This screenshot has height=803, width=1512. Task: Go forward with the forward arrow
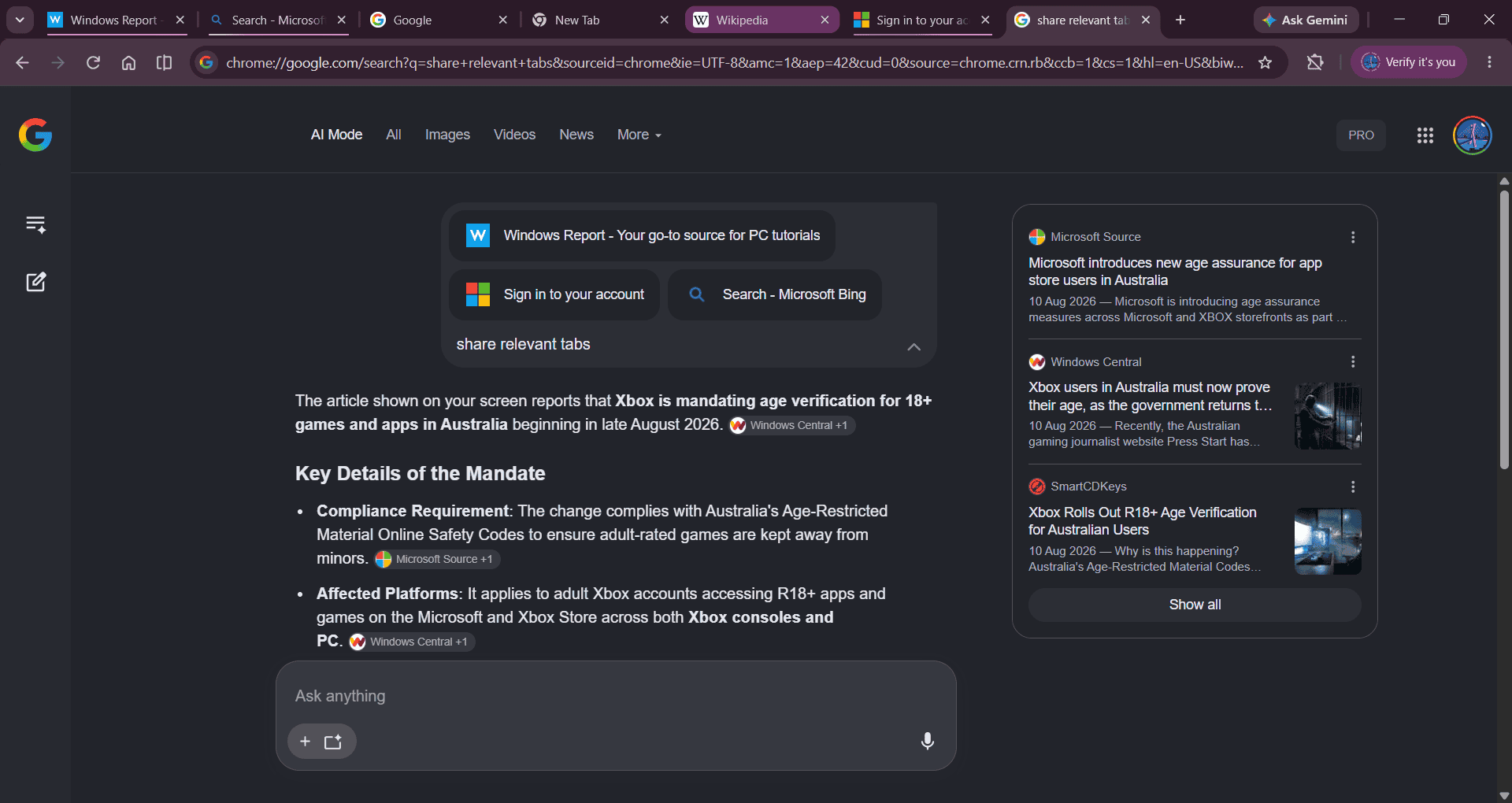pyautogui.click(x=57, y=62)
